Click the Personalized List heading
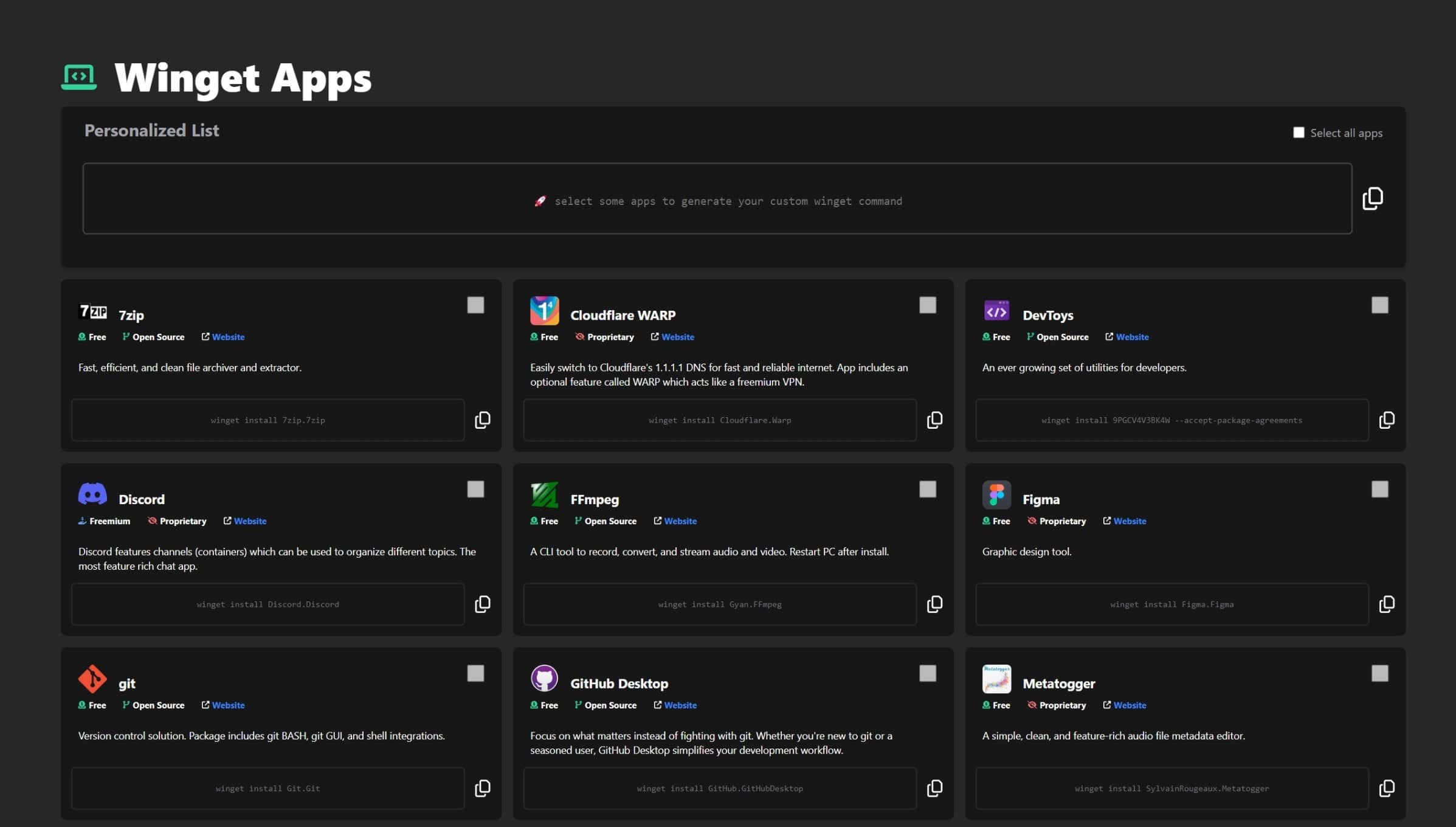This screenshot has height=827, width=1456. click(152, 131)
